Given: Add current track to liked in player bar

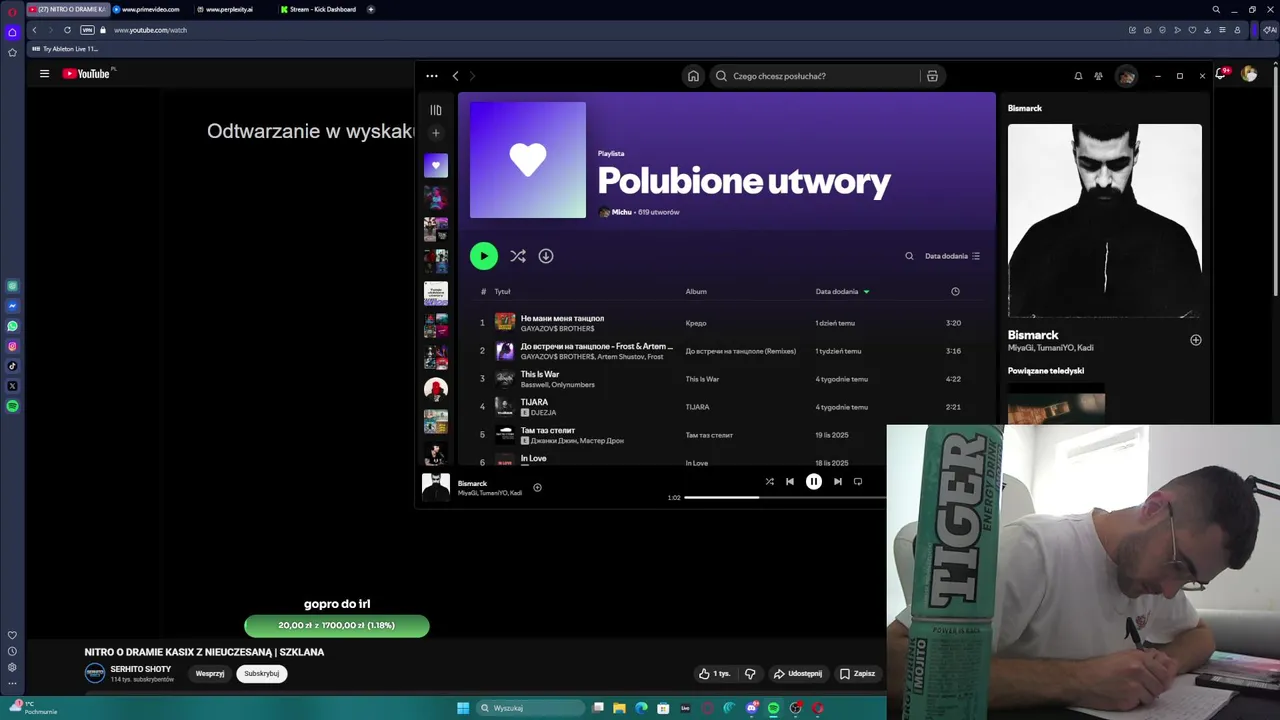Looking at the screenshot, I should tap(537, 488).
